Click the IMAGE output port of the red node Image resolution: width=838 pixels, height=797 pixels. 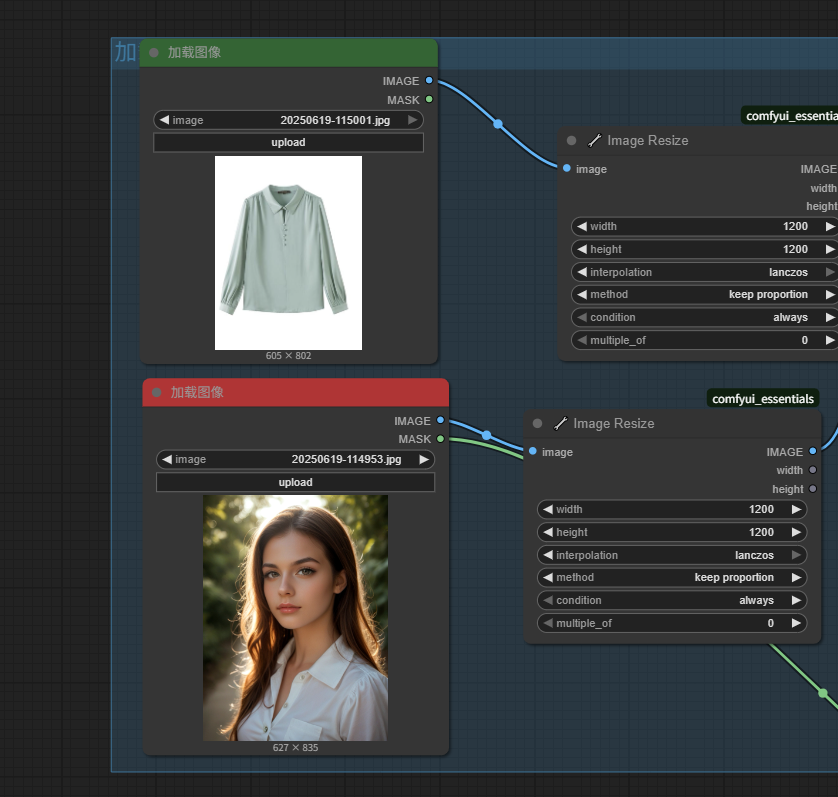click(x=440, y=420)
